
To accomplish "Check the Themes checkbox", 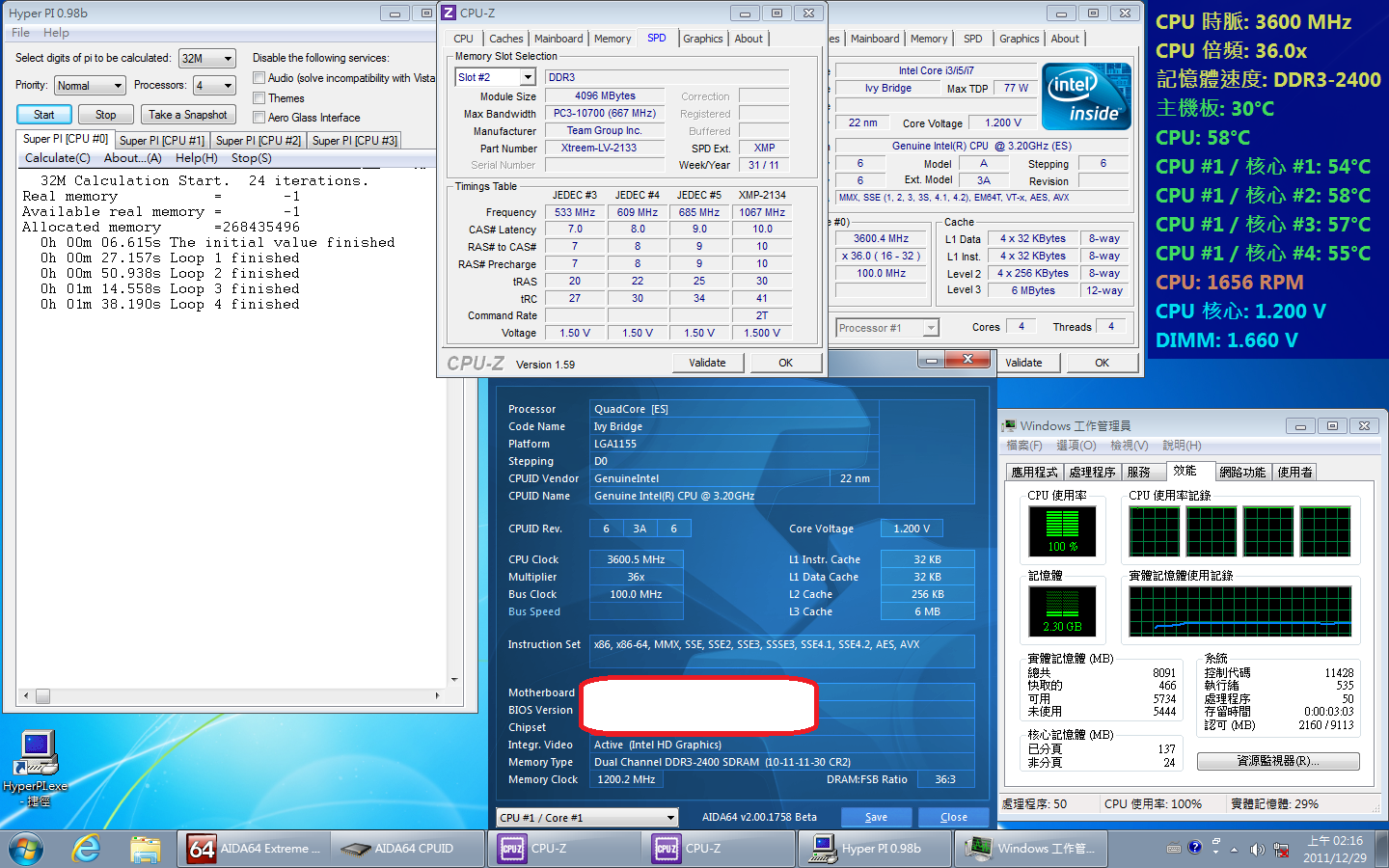I will tap(259, 97).
